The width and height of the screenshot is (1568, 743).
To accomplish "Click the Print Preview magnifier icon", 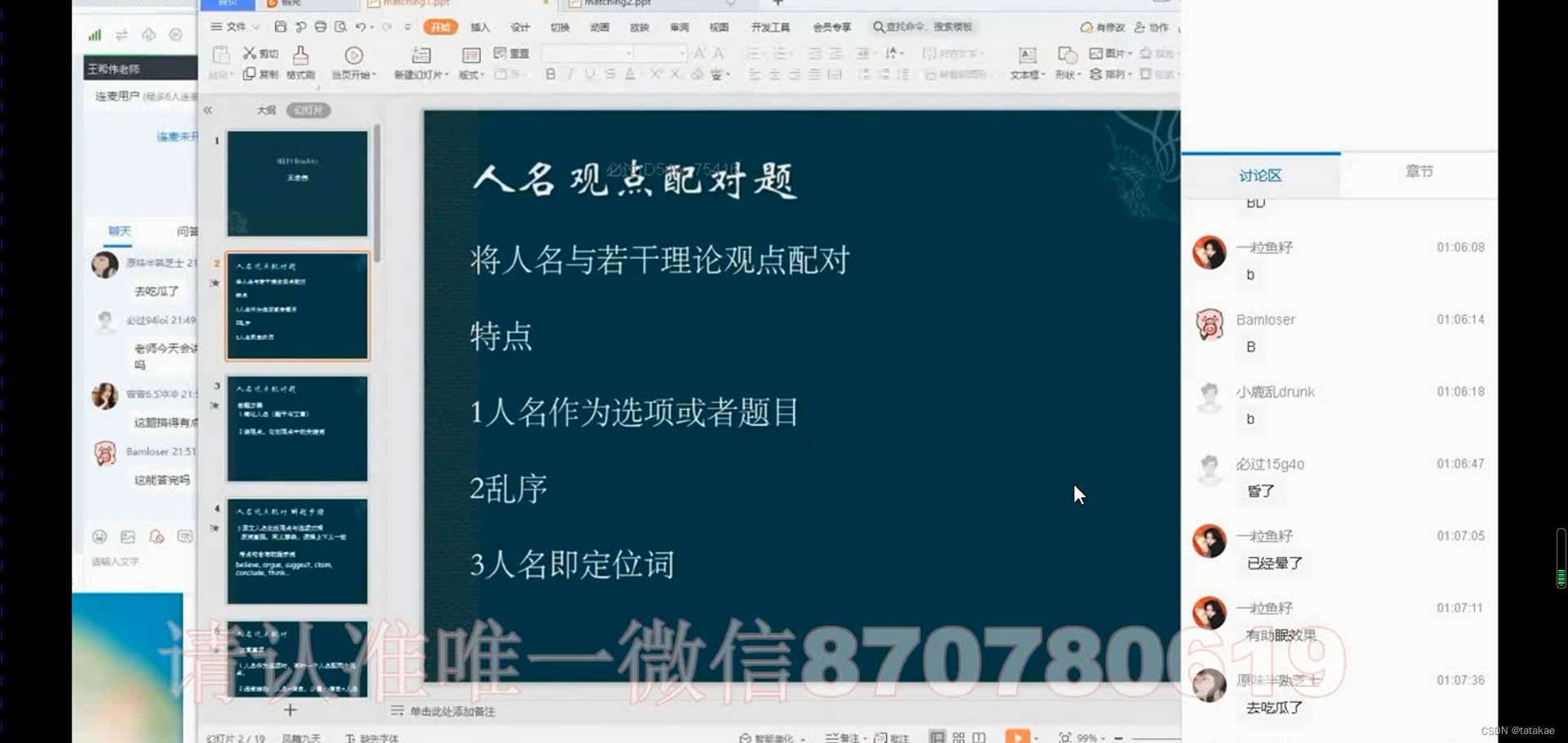I will click(x=341, y=27).
